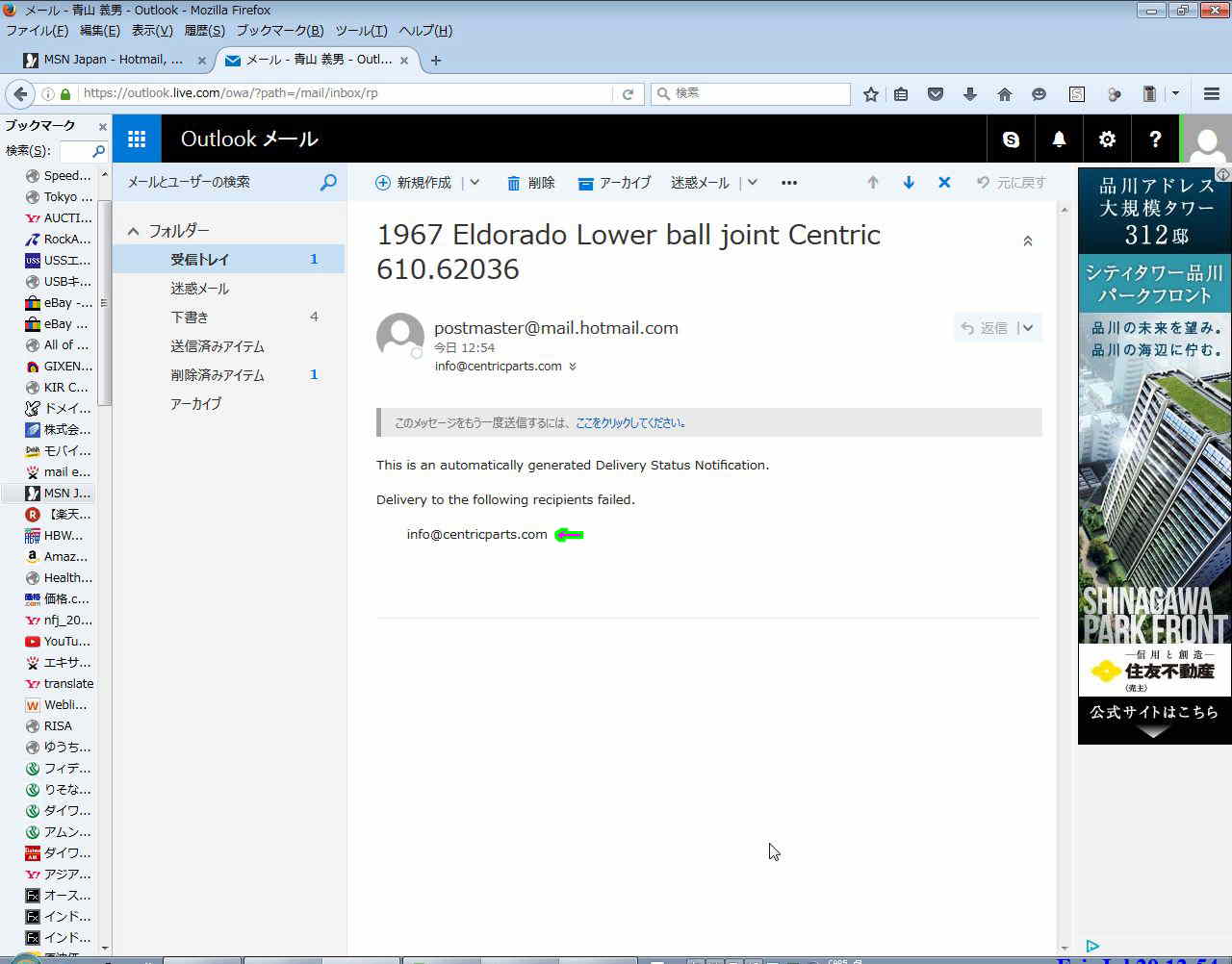Close the message with X icon
Viewport: 1232px width, 964px height.
944,183
